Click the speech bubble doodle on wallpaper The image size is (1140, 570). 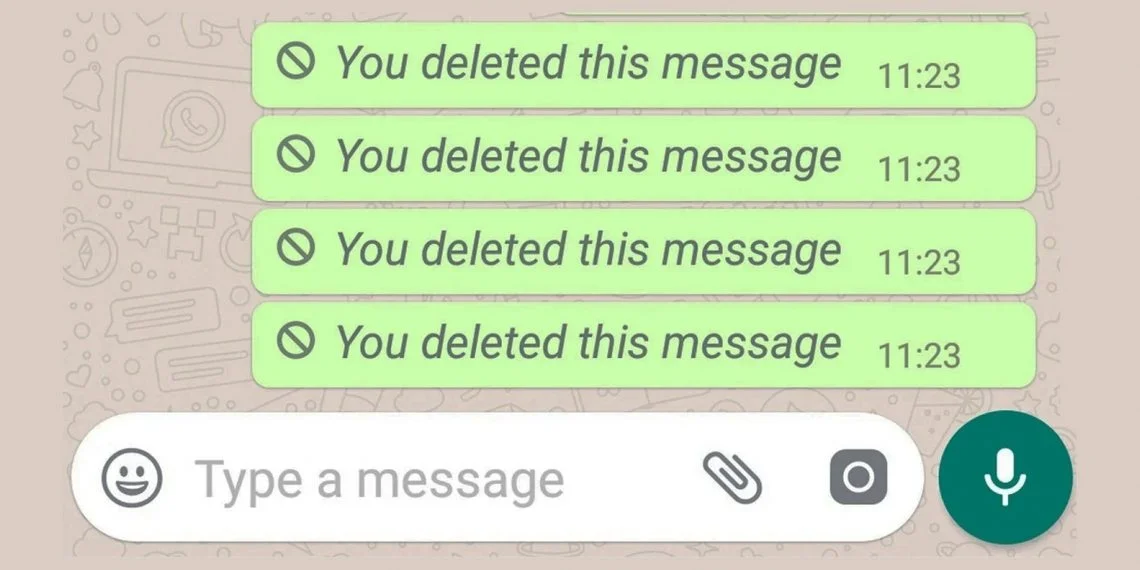(164, 314)
